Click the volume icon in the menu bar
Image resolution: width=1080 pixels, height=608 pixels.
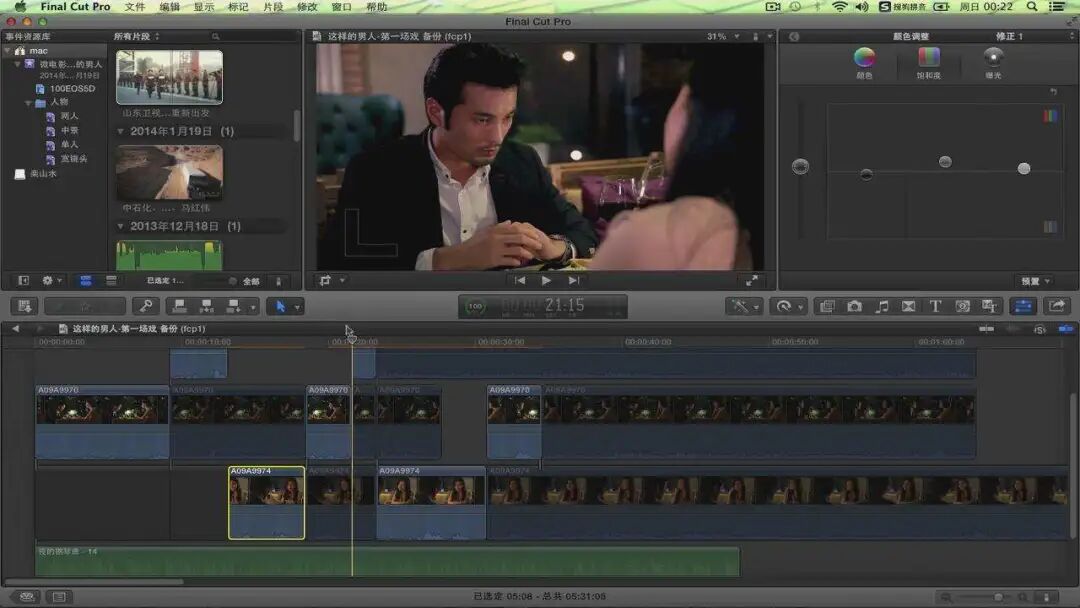pyautogui.click(x=862, y=7)
